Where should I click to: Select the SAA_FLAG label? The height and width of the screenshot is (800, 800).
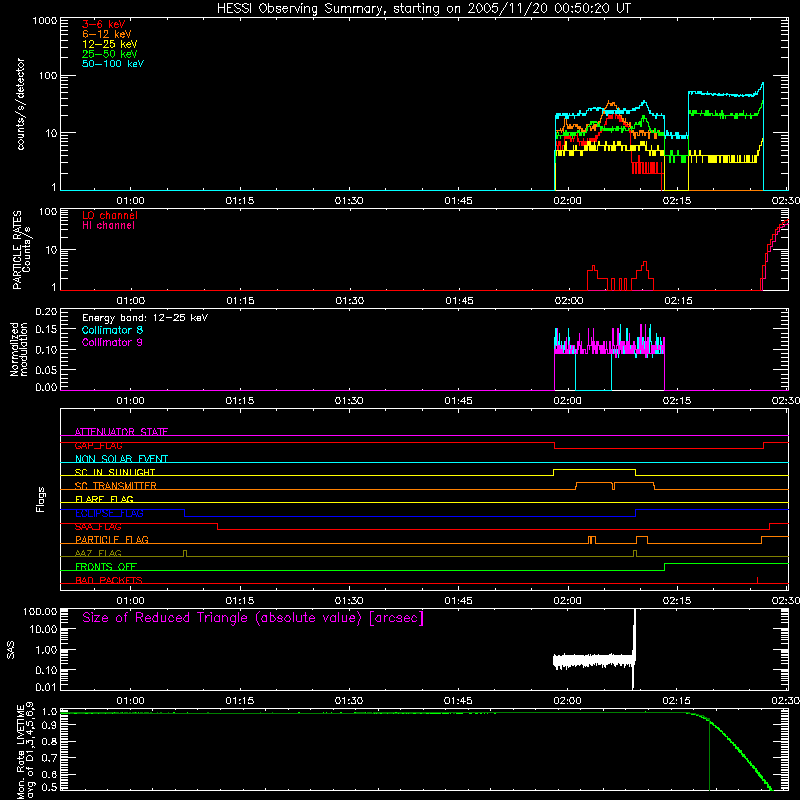[98, 527]
